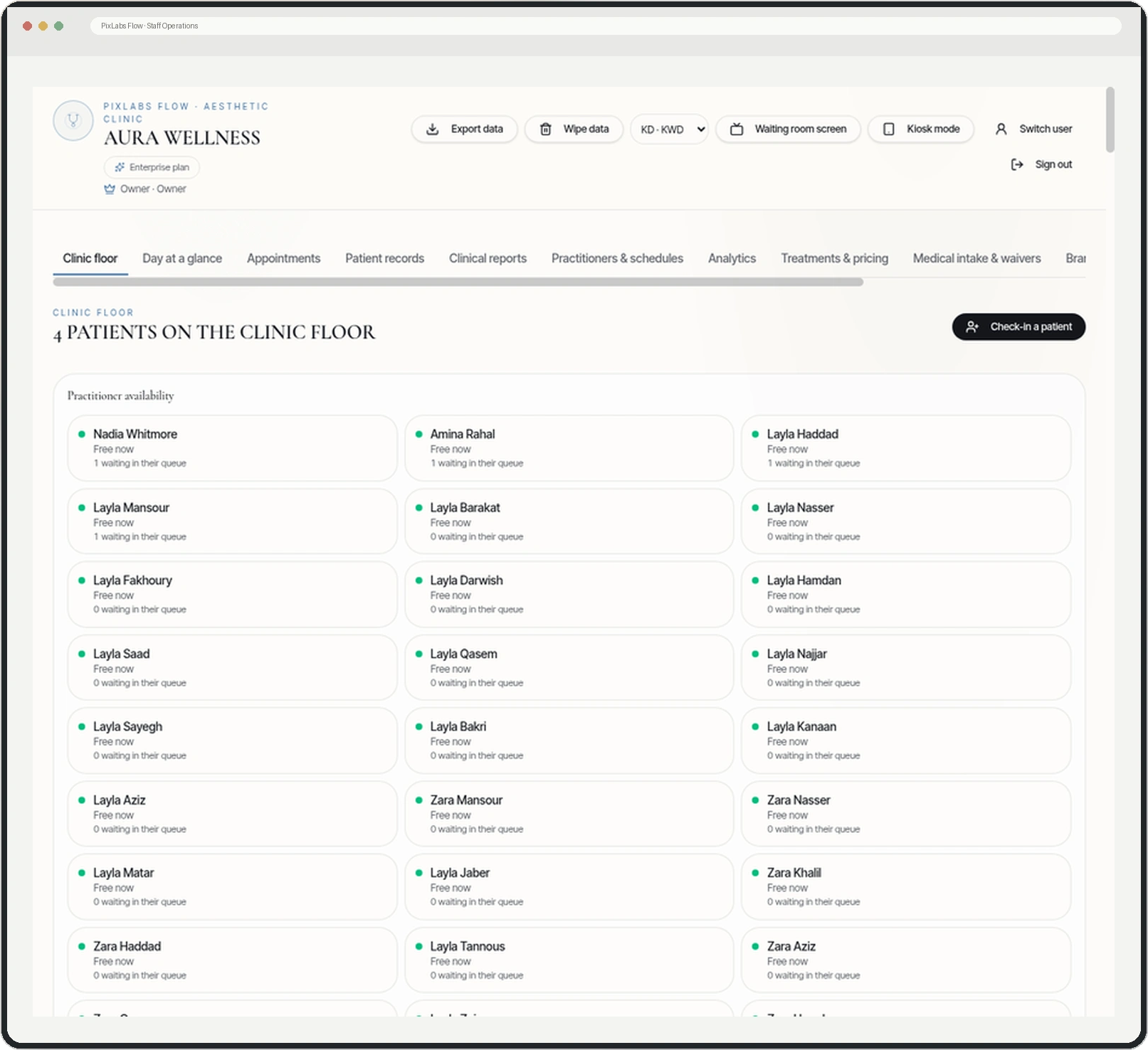Click the Sign out link text
This screenshot has width=1148, height=1050.
(1053, 165)
